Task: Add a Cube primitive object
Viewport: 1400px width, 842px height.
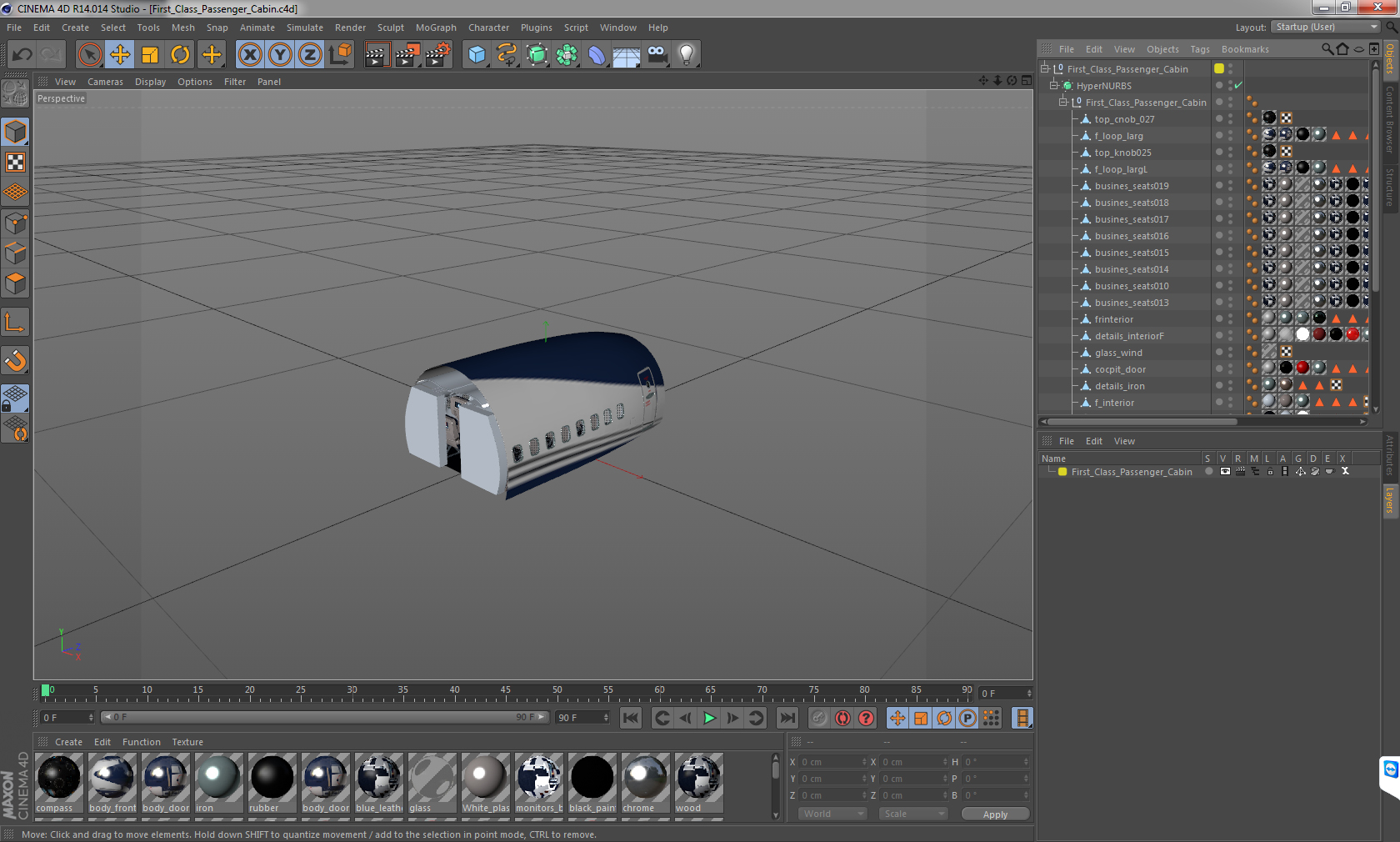Action: [477, 55]
